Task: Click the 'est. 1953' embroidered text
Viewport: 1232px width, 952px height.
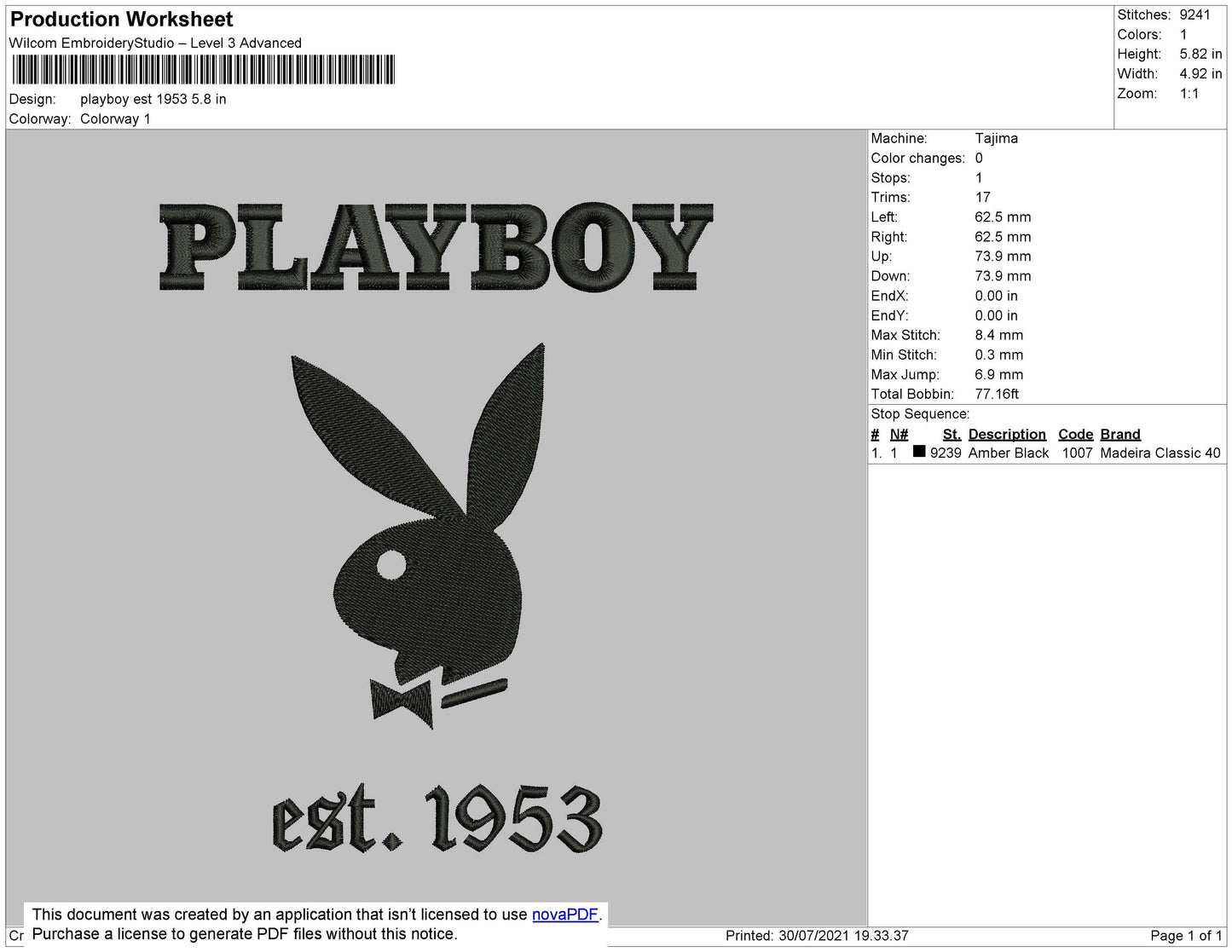Action: tap(437, 818)
